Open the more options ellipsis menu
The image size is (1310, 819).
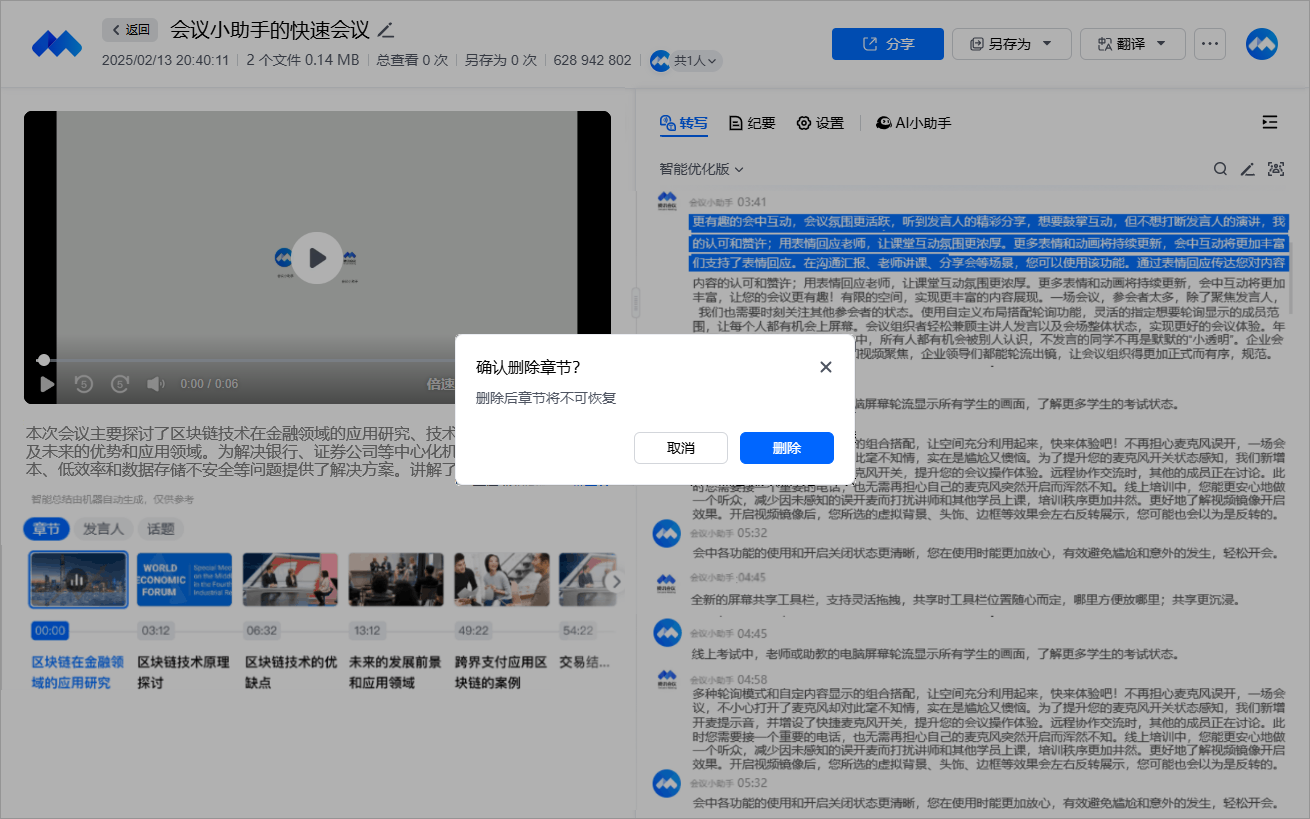click(x=1210, y=44)
